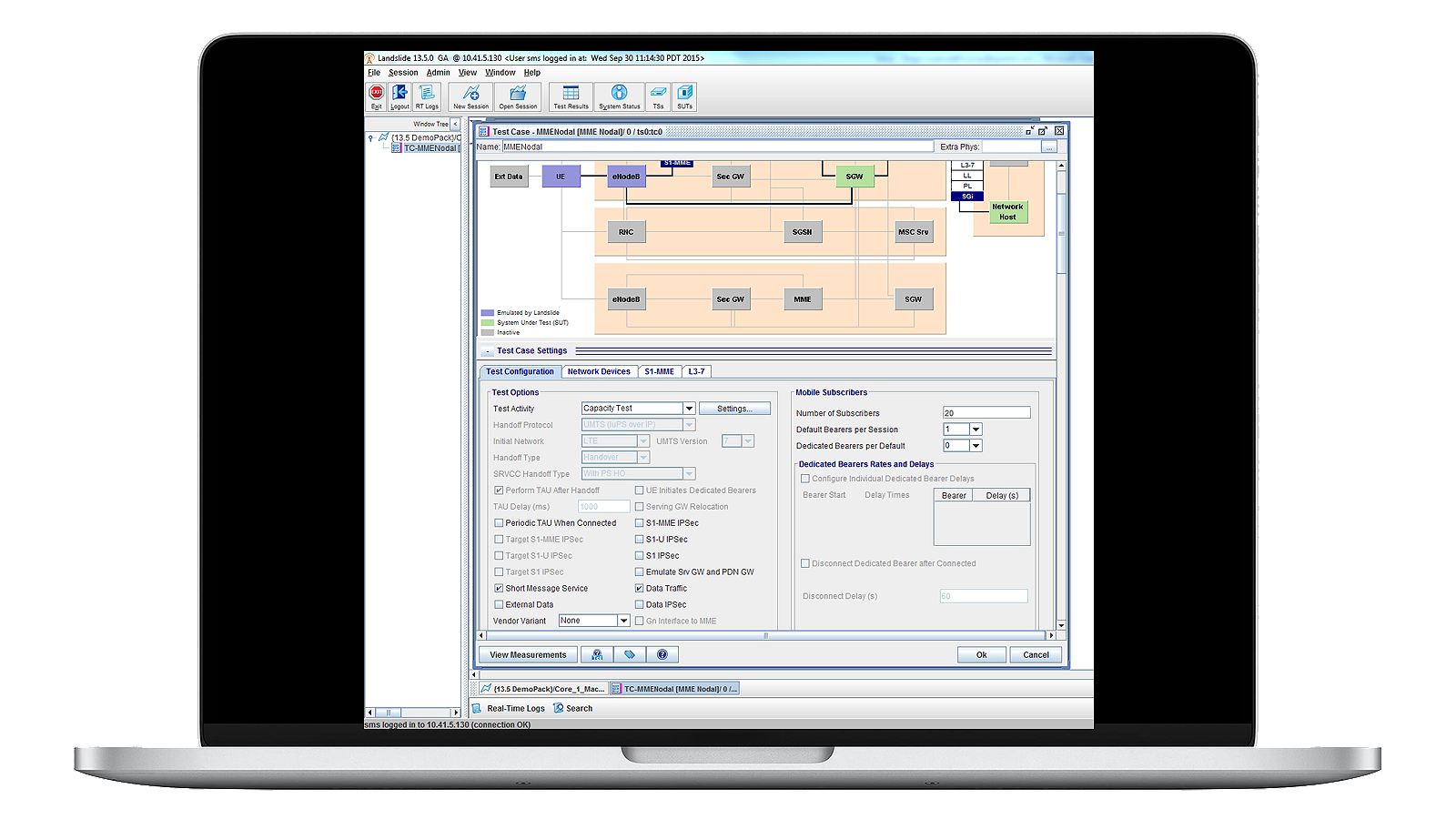Image resolution: width=1456 pixels, height=819 pixels.
Task: Click the Ok button
Action: [982, 655]
